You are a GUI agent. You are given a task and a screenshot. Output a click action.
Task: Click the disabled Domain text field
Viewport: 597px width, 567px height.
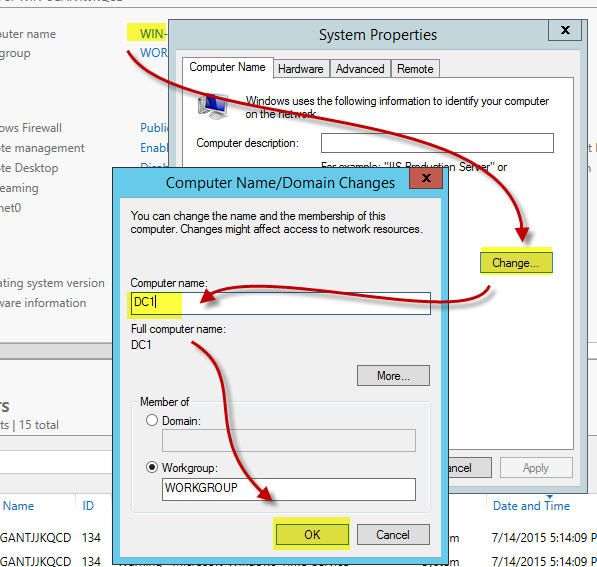pyautogui.click(x=289, y=441)
